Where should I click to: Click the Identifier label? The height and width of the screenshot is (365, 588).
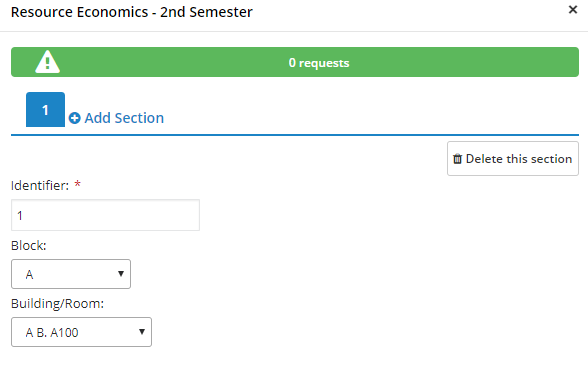pyautogui.click(x=40, y=185)
